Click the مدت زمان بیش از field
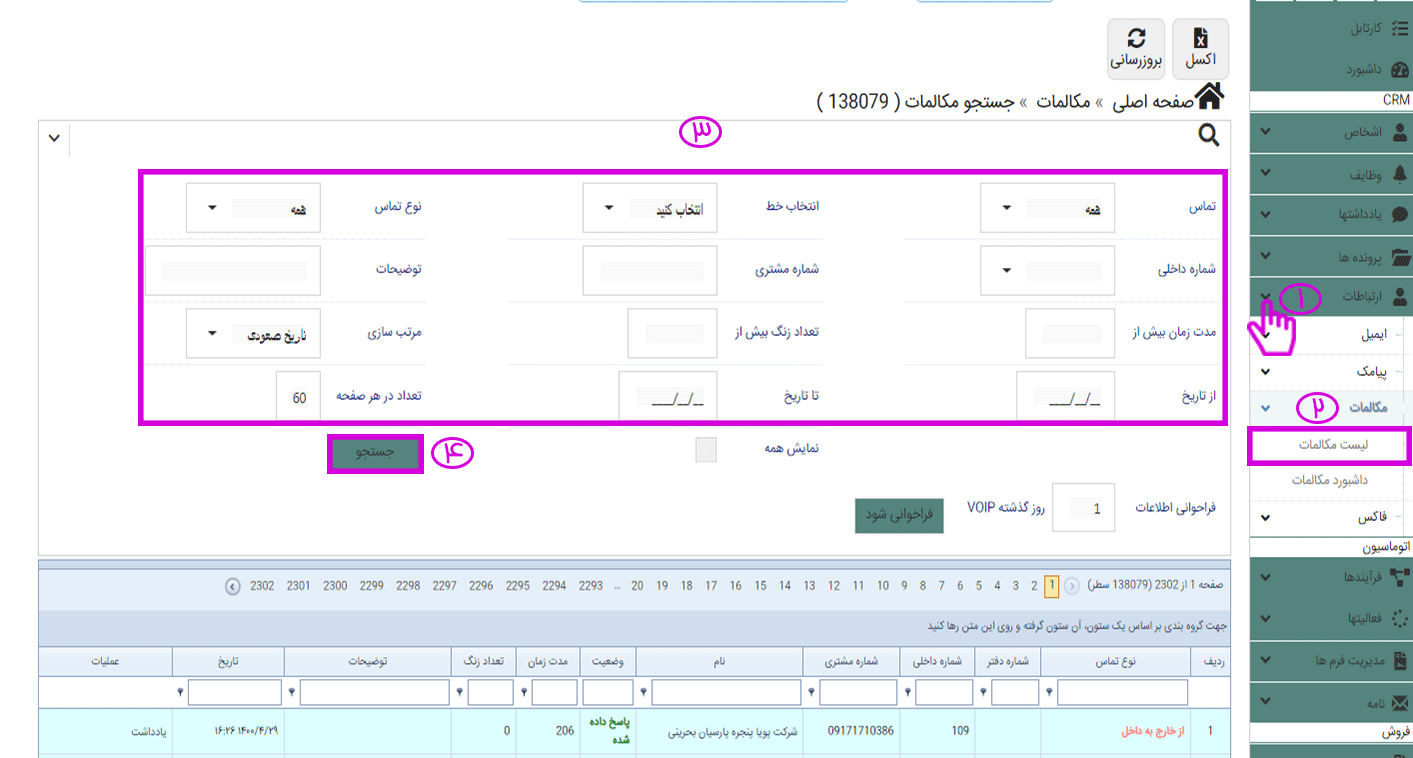 coord(1069,334)
